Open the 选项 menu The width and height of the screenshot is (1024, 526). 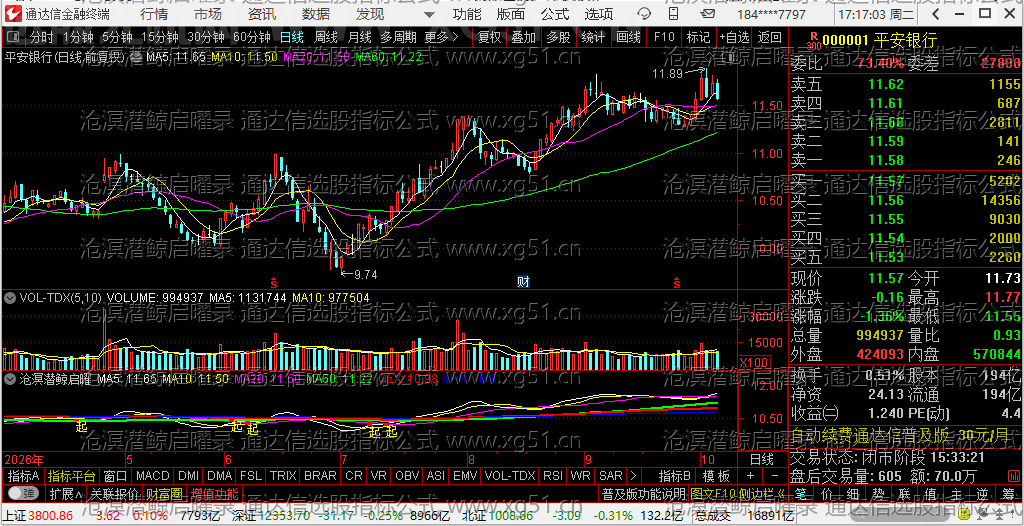pyautogui.click(x=599, y=14)
